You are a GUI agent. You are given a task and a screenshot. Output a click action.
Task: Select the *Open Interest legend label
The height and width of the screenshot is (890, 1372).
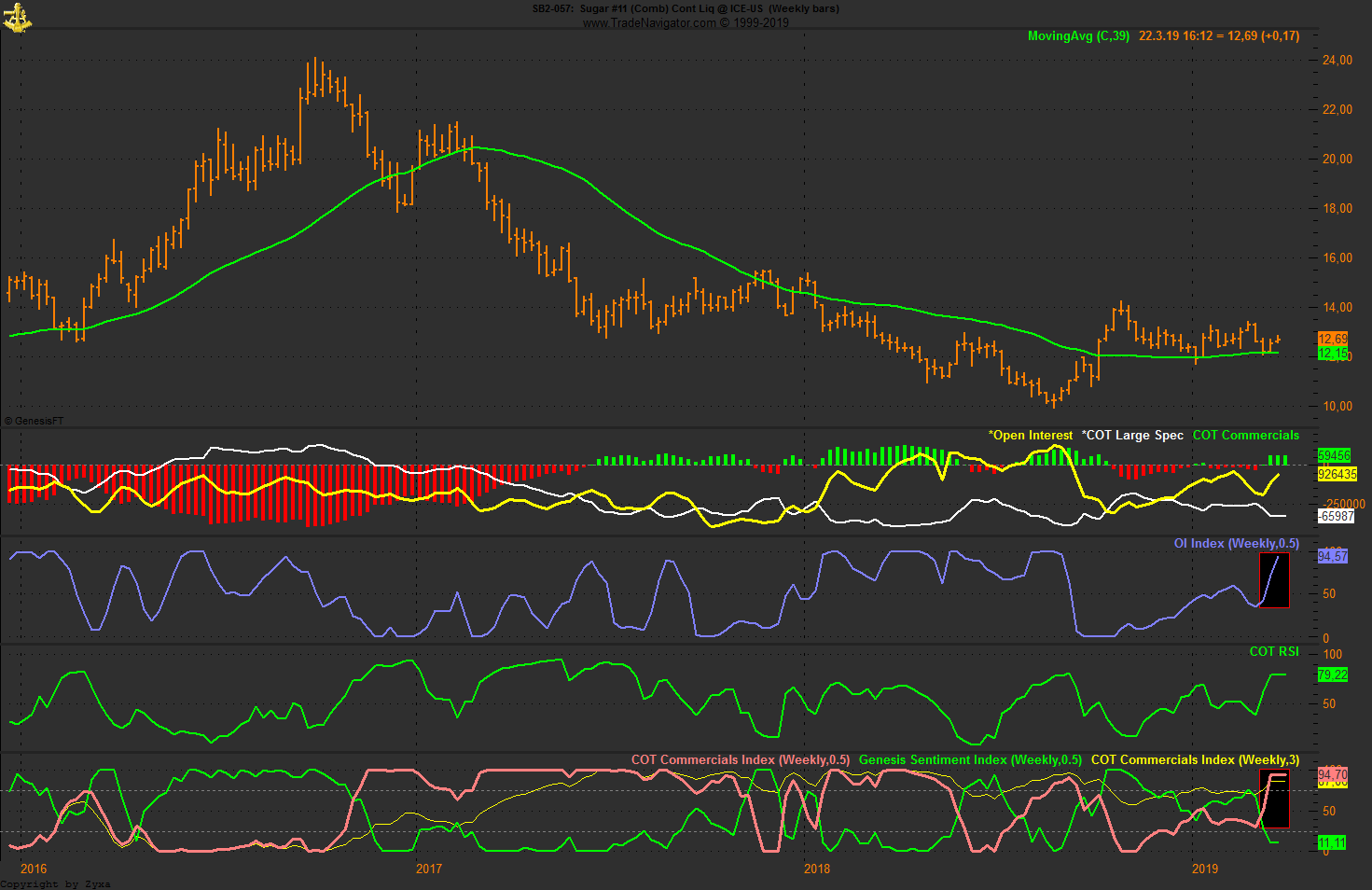1030,436
